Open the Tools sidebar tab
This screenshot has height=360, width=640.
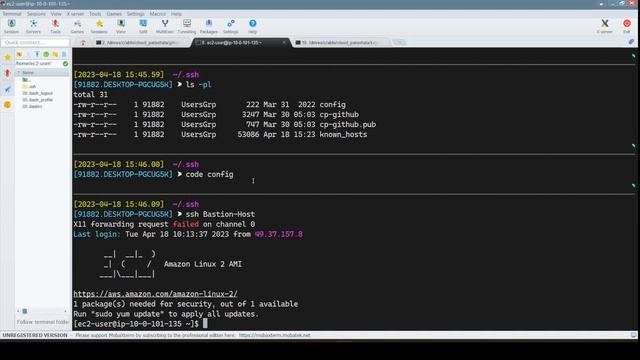(7, 73)
